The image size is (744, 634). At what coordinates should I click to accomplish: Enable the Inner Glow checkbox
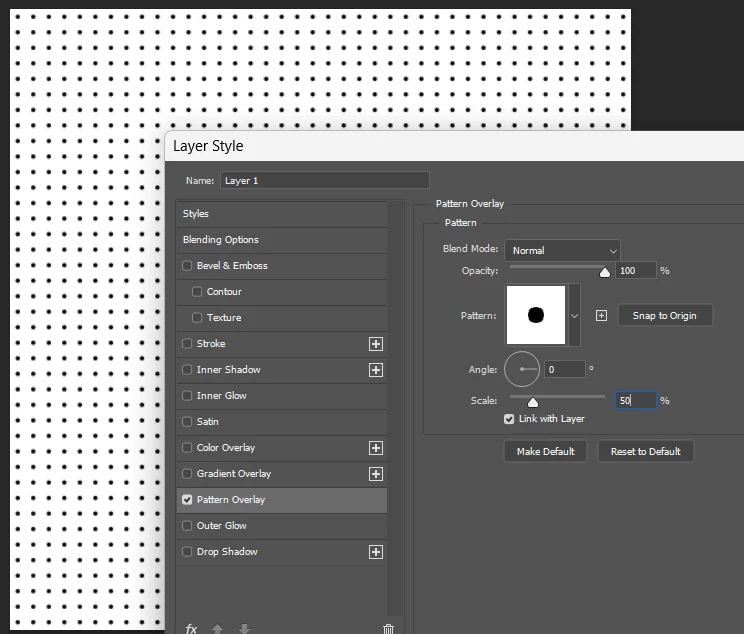pos(187,396)
